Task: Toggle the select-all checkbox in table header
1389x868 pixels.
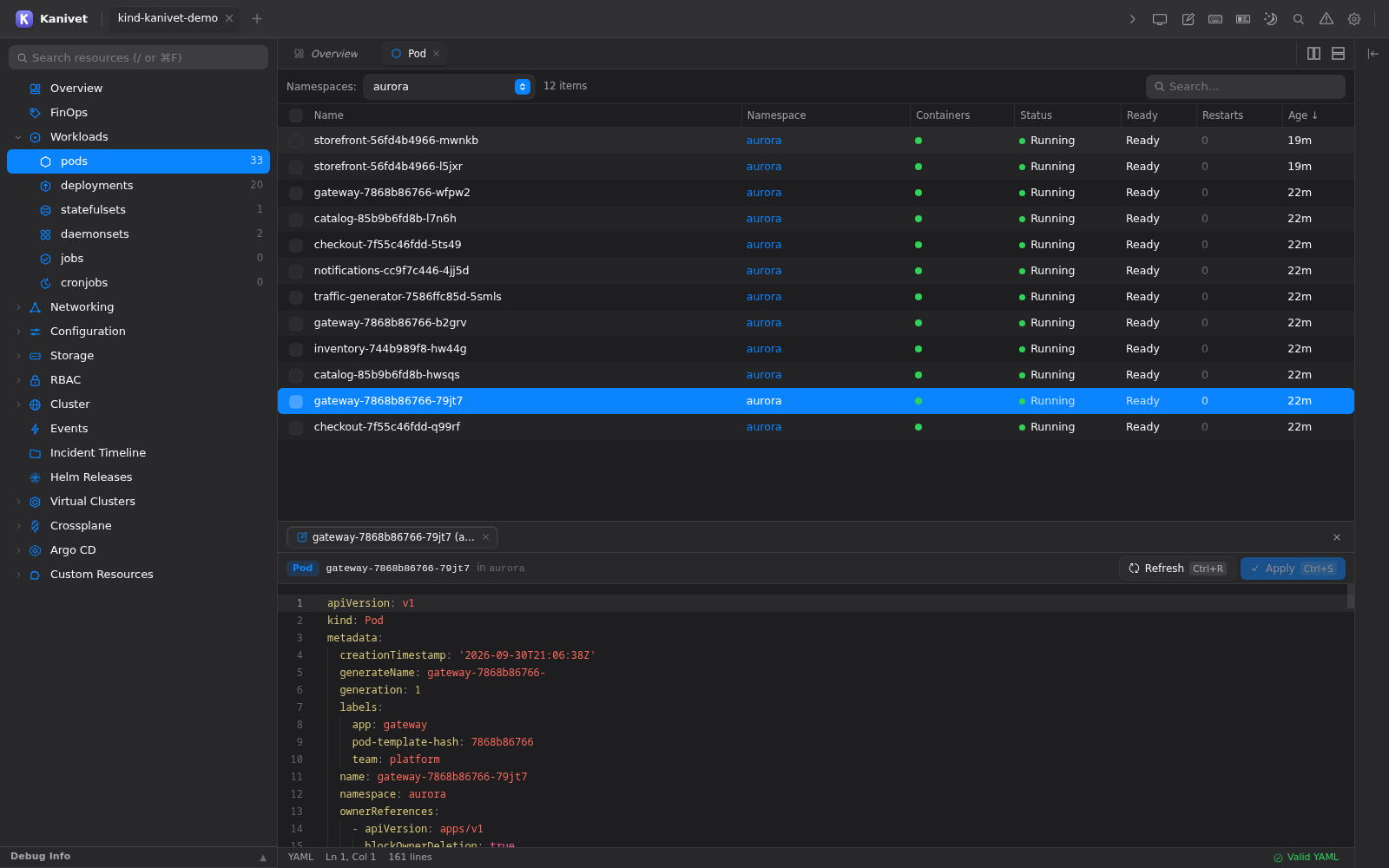Action: pyautogui.click(x=296, y=115)
